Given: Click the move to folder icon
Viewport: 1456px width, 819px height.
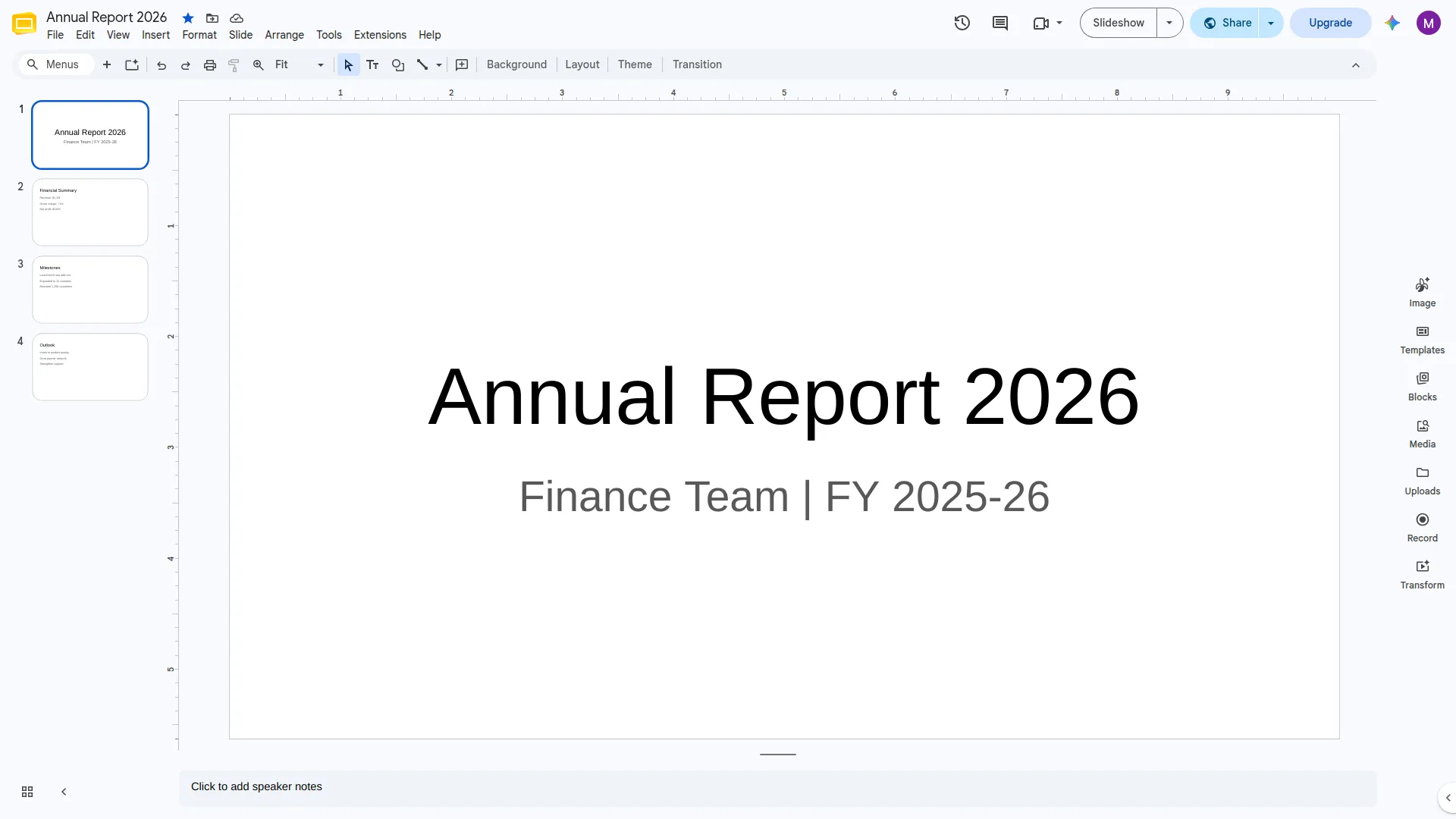Looking at the screenshot, I should (x=212, y=17).
